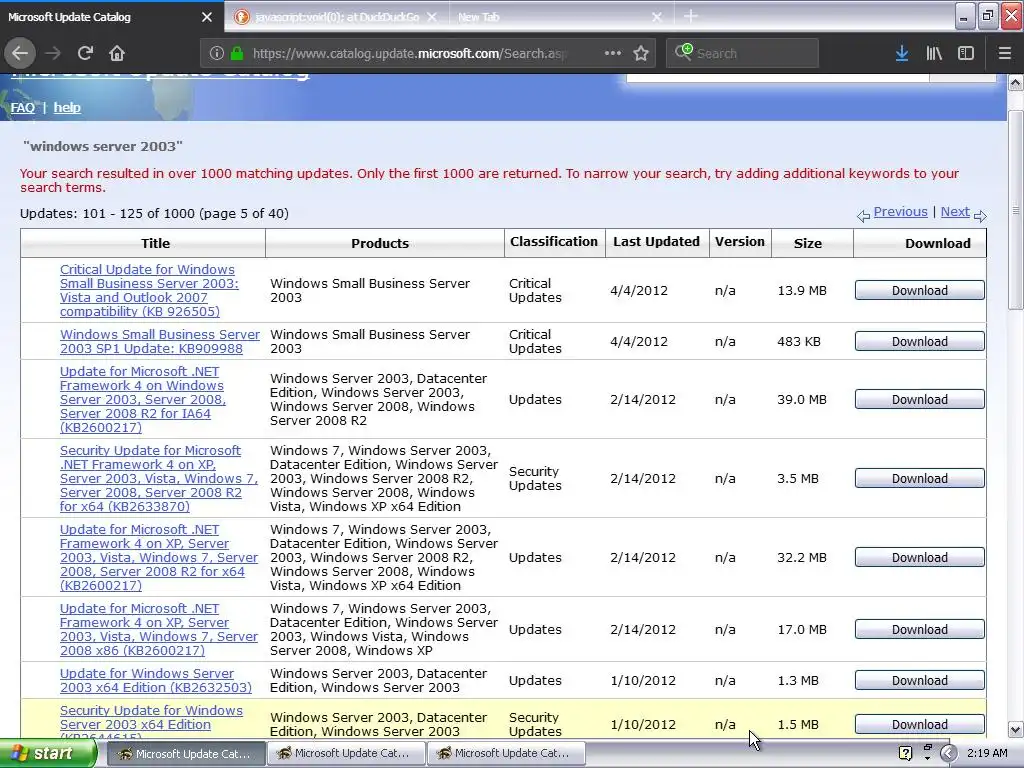Screen dimensions: 1024x768
Task: Download KB 926505 Small Business Server update
Action: (x=920, y=291)
